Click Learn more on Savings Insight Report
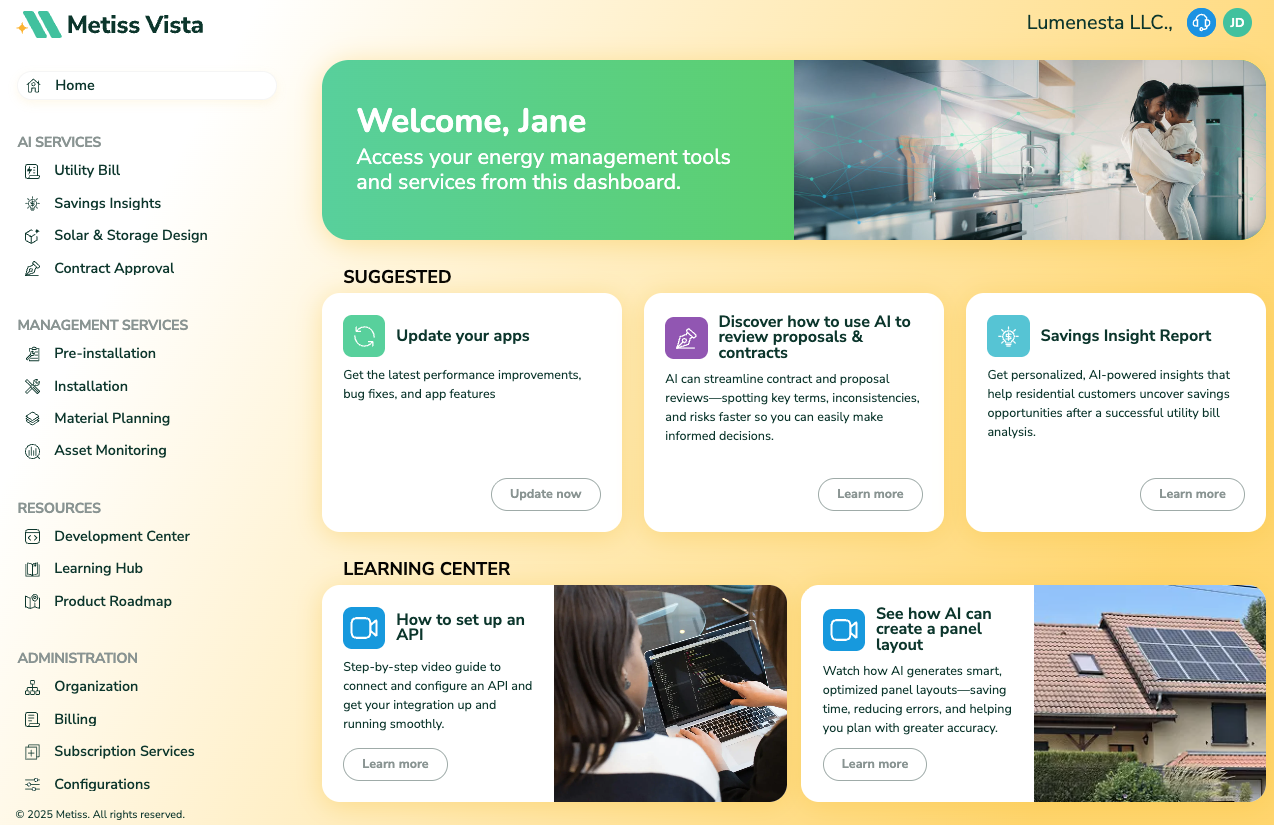 pyautogui.click(x=1192, y=494)
